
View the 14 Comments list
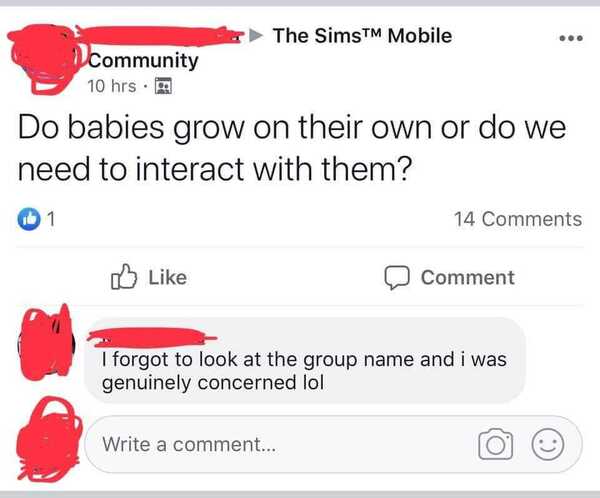click(518, 219)
